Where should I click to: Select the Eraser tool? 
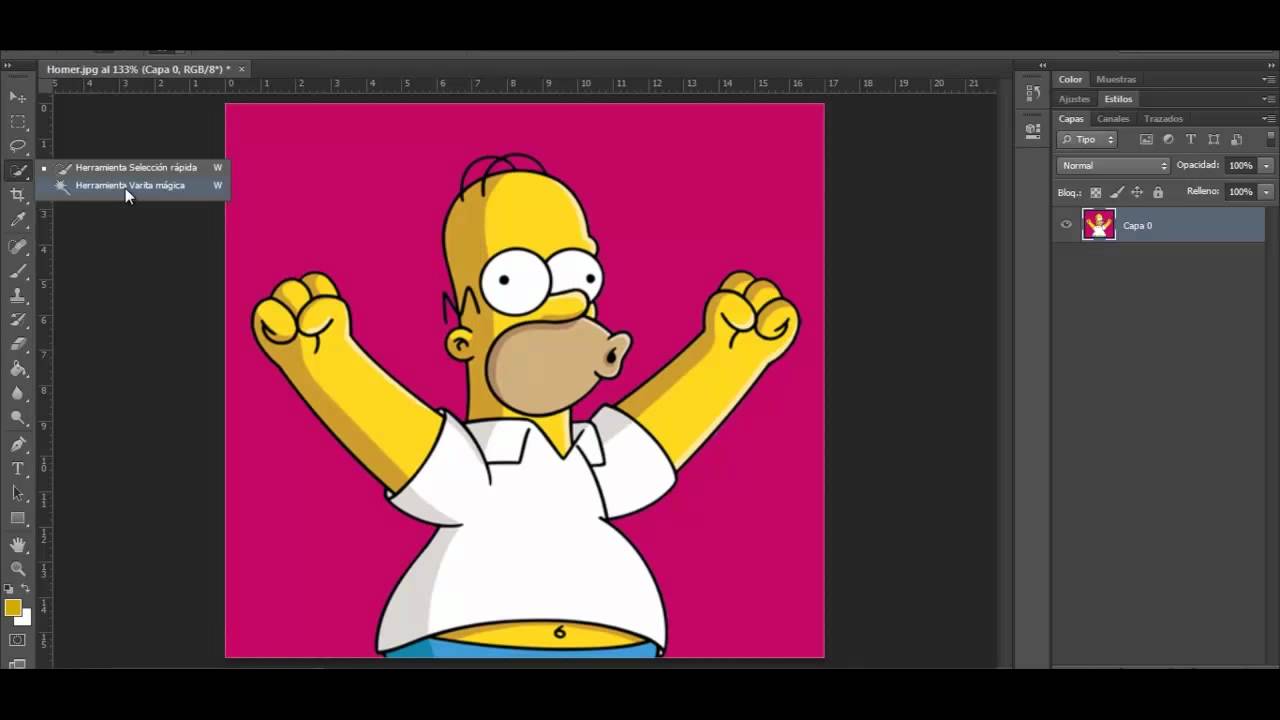[18, 345]
